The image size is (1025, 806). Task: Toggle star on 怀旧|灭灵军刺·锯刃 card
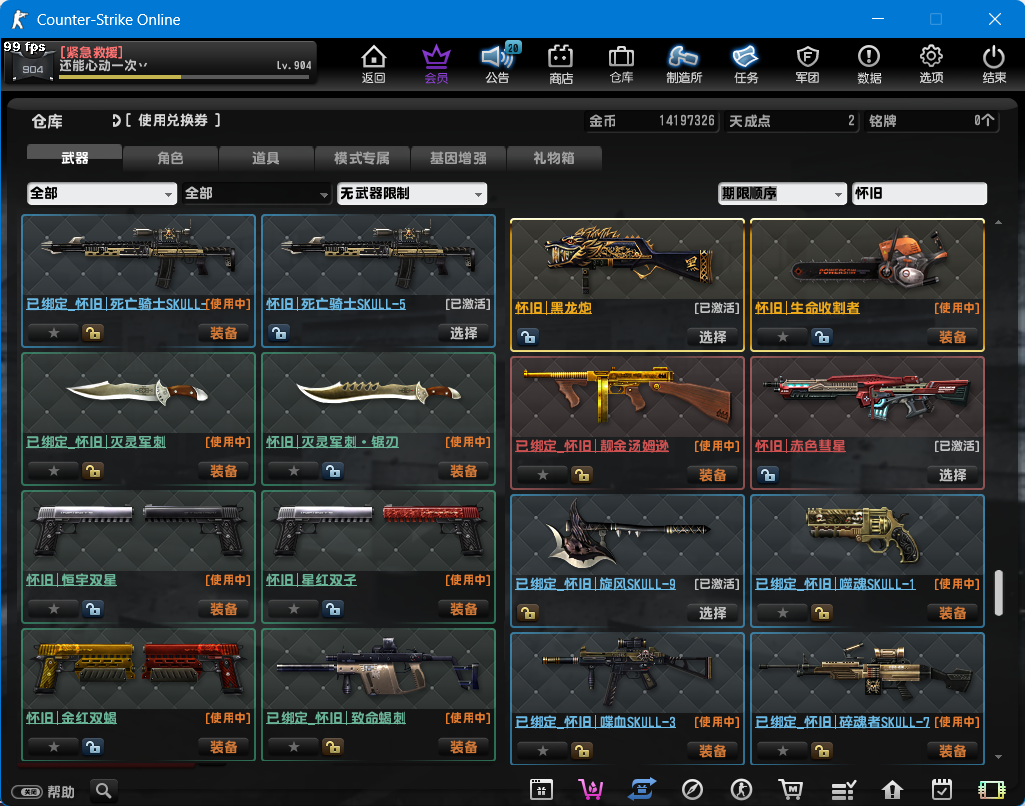click(x=294, y=471)
